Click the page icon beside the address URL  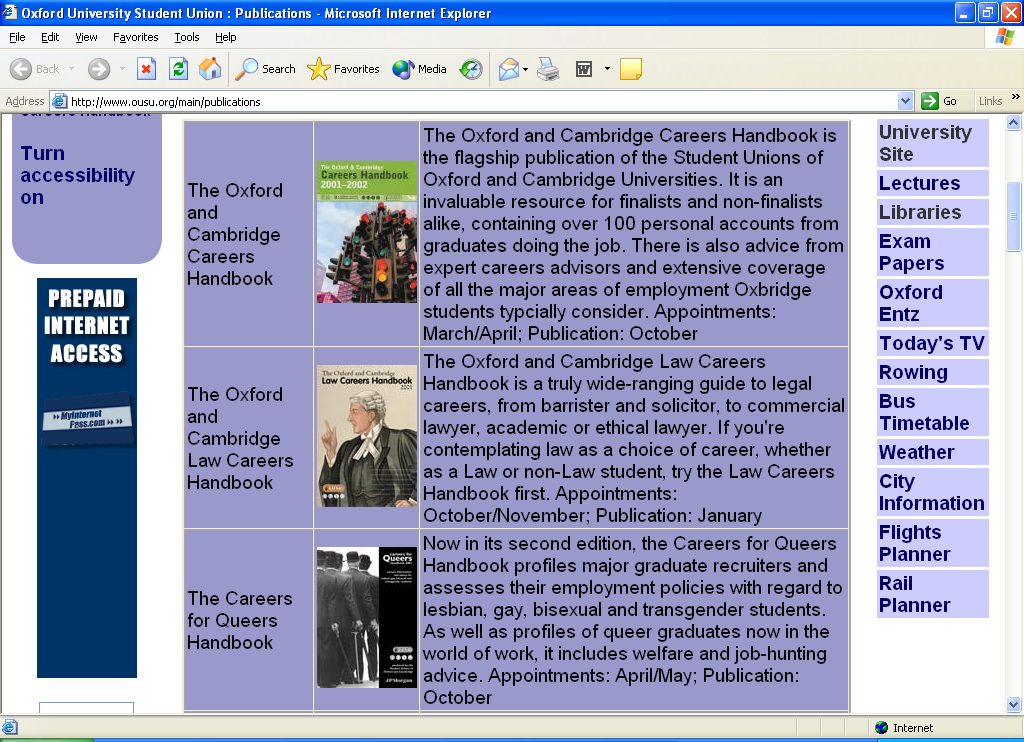(x=59, y=101)
